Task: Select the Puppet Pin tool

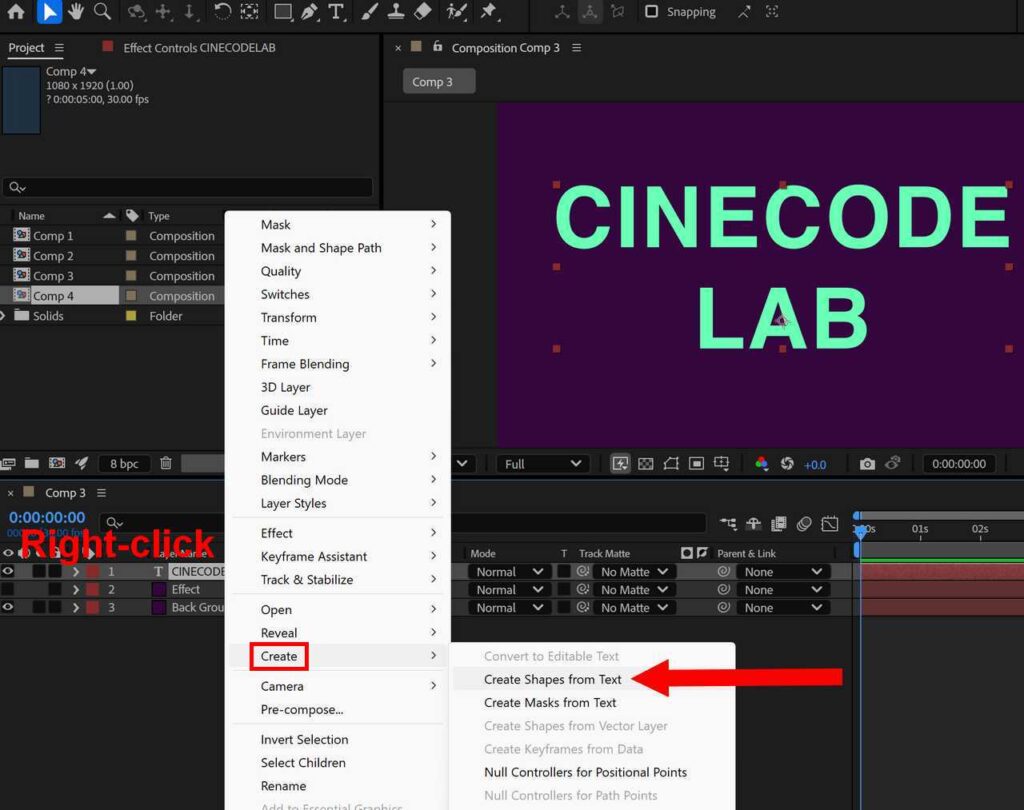Action: coord(489,12)
